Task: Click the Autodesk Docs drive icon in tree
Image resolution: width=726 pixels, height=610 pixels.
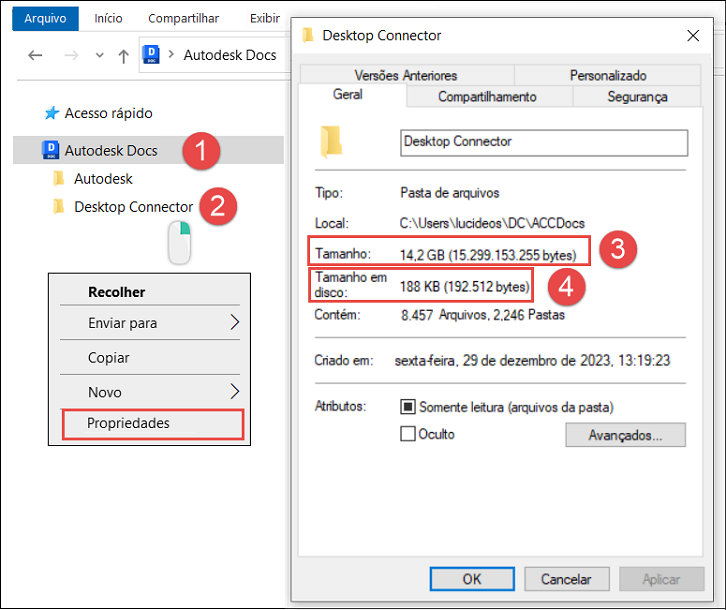Action: [50, 150]
